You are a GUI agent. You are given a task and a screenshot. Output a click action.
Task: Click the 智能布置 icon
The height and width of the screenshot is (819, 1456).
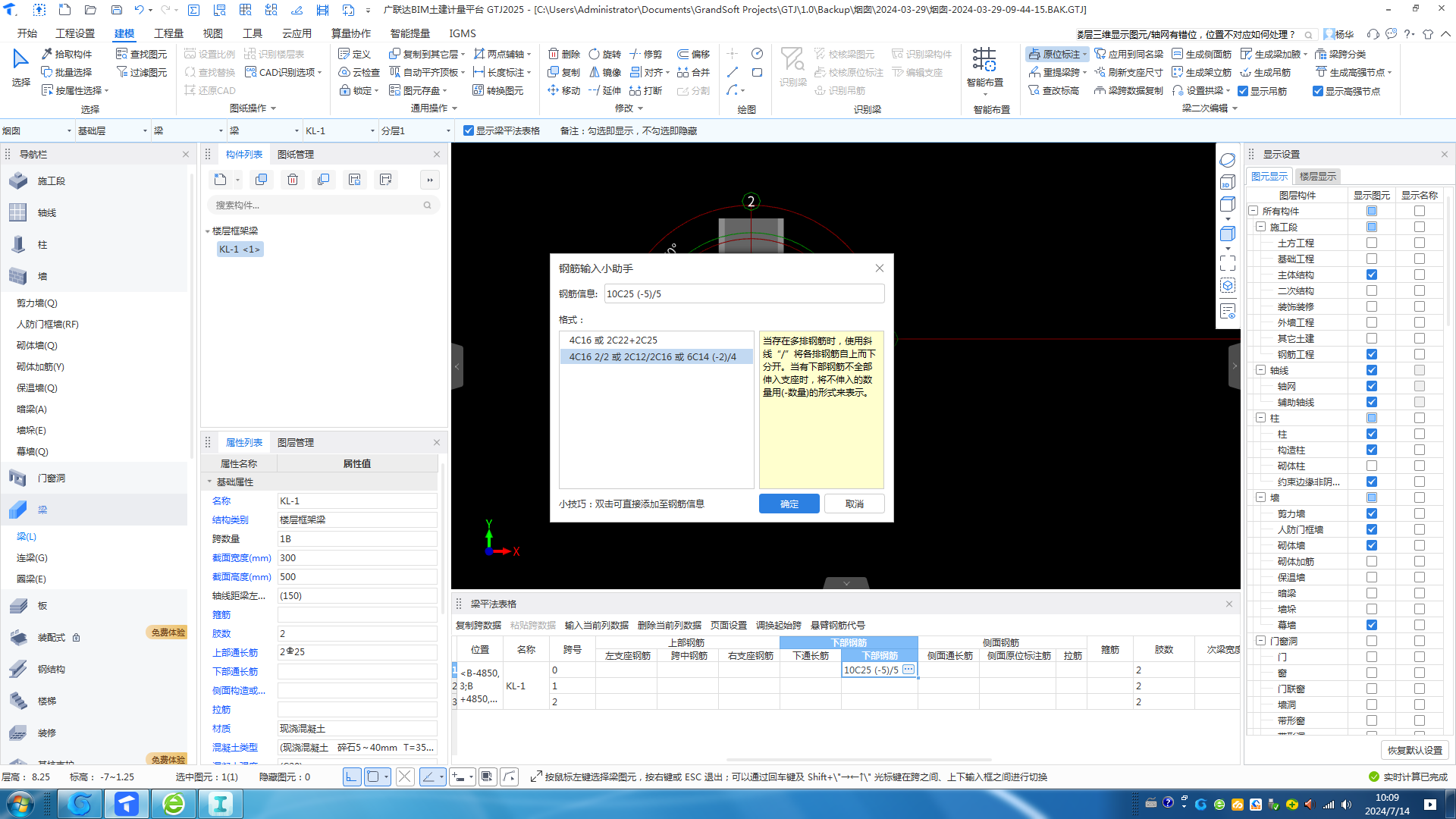pos(984,59)
